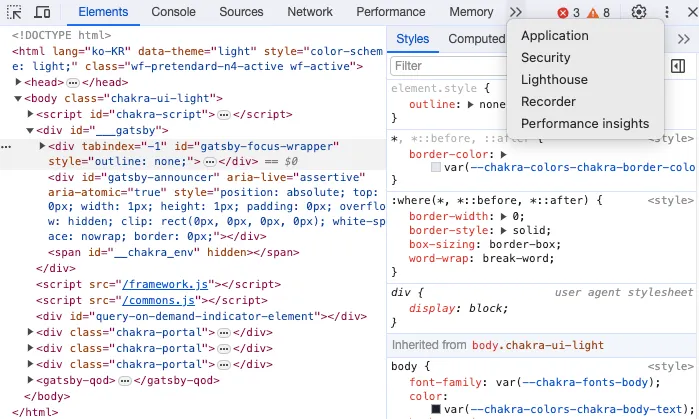
Task: Toggle the device toolbar icon
Action: tap(42, 12)
